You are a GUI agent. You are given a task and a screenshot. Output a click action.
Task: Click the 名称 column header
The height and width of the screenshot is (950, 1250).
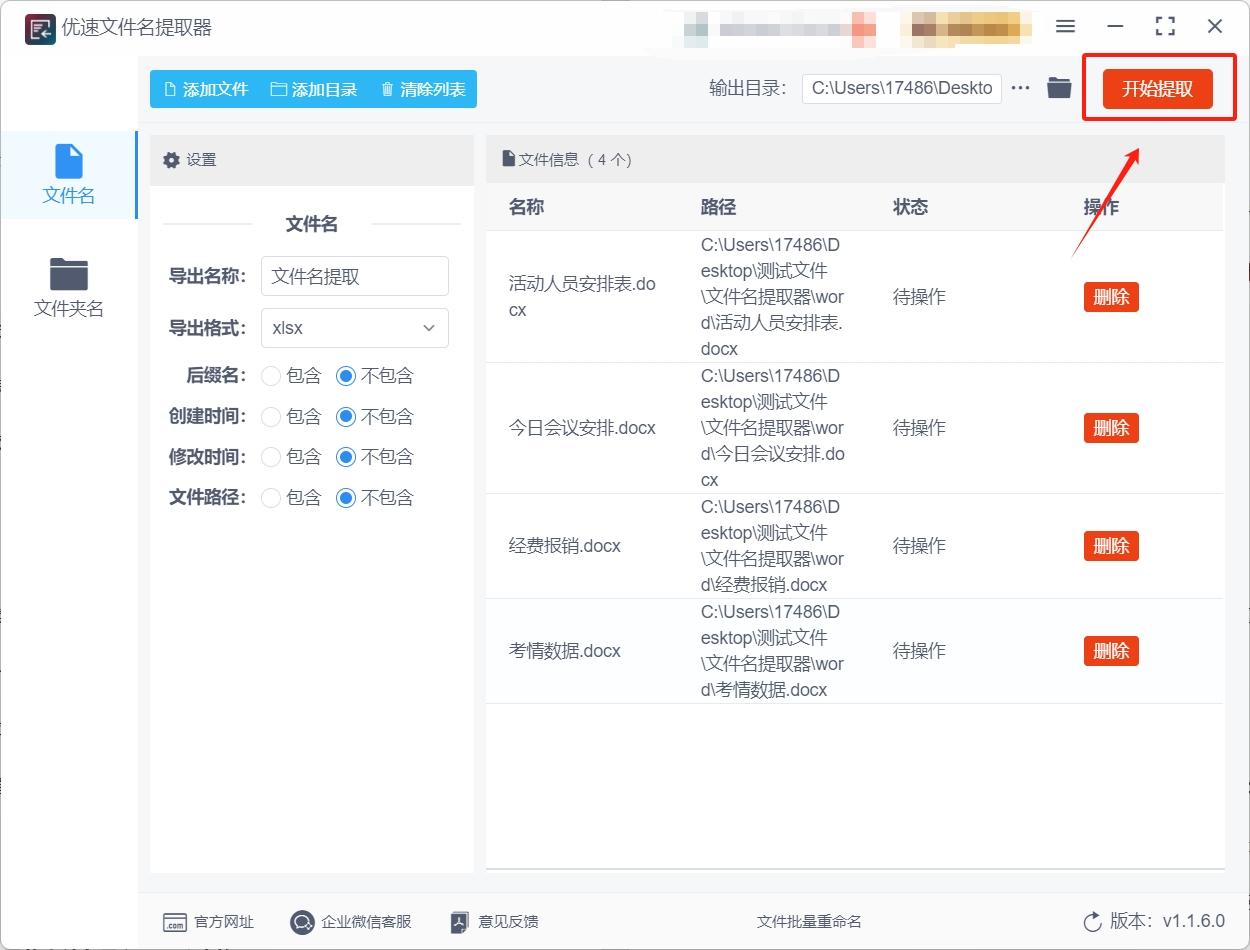point(527,207)
